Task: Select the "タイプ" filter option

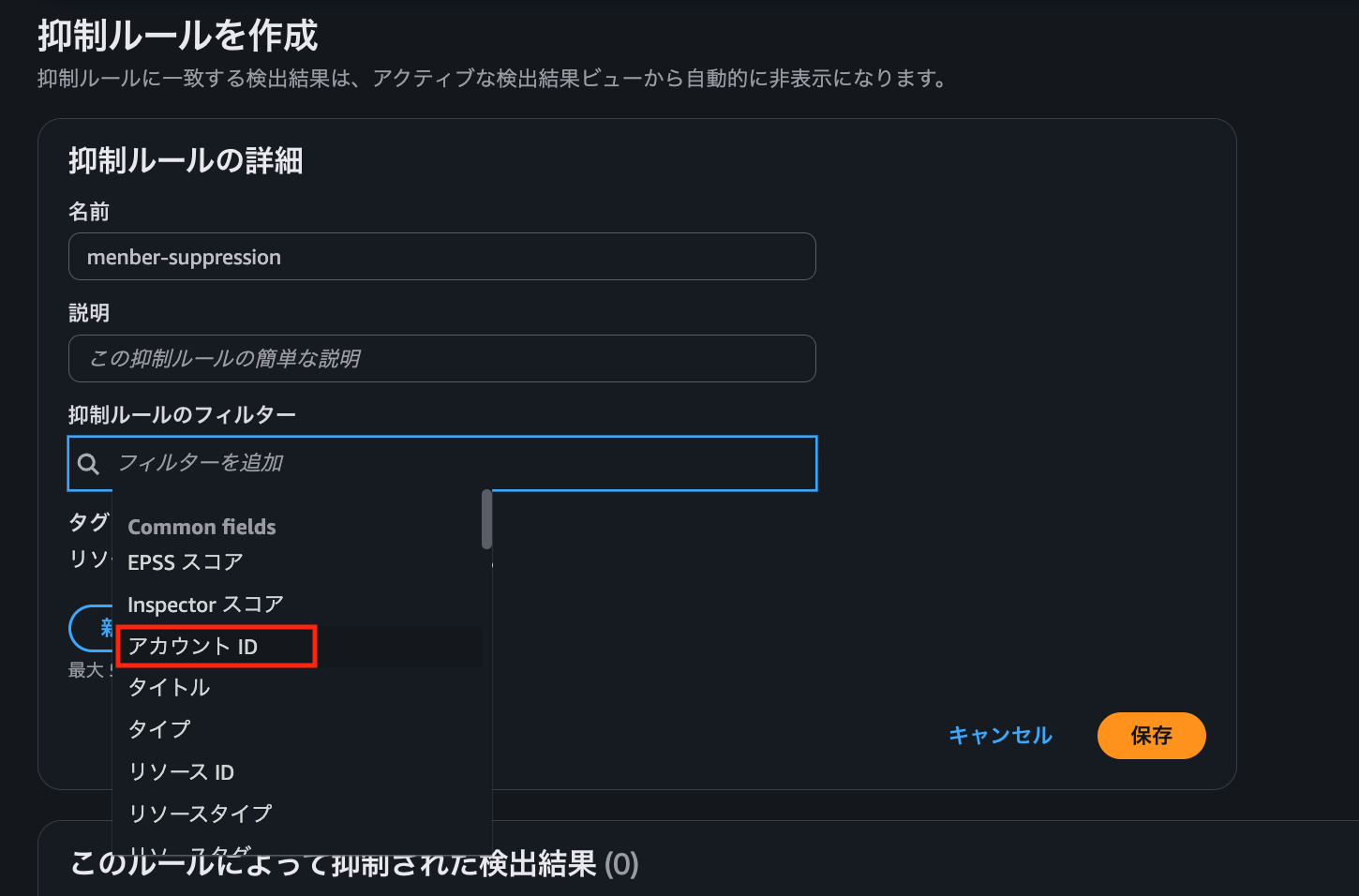Action: pos(159,728)
